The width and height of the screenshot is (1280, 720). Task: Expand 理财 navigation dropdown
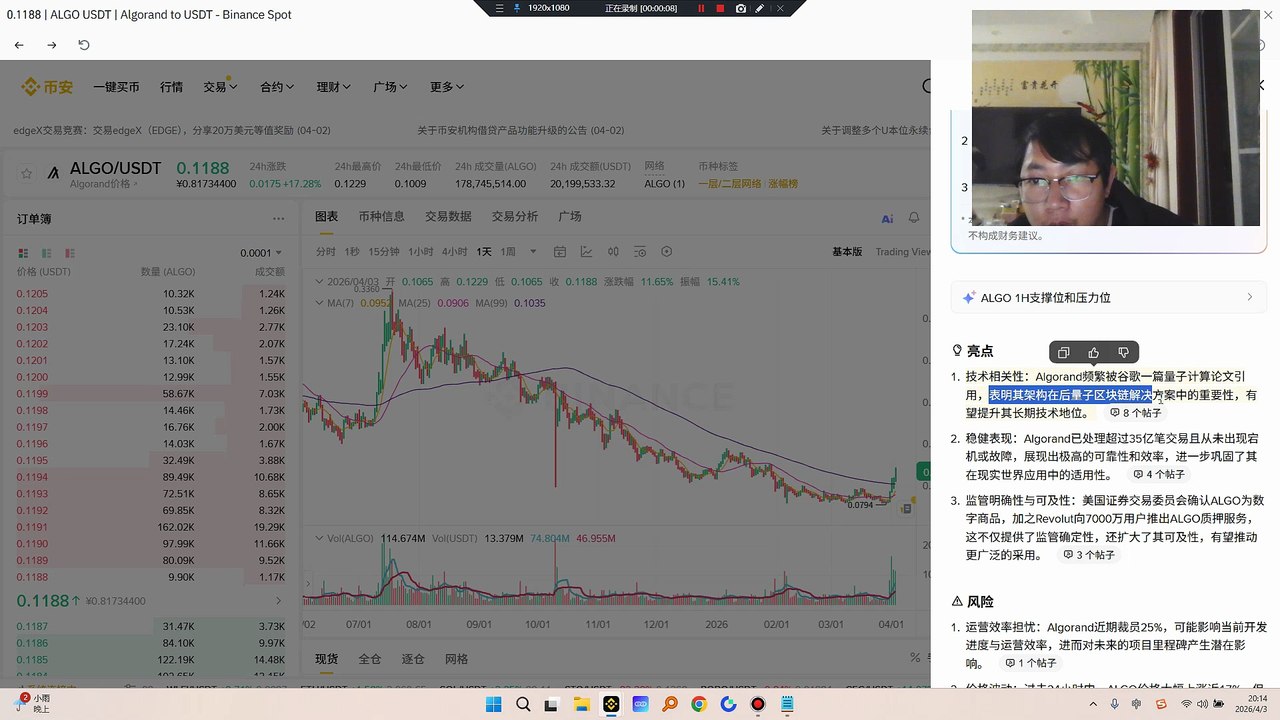click(x=334, y=87)
